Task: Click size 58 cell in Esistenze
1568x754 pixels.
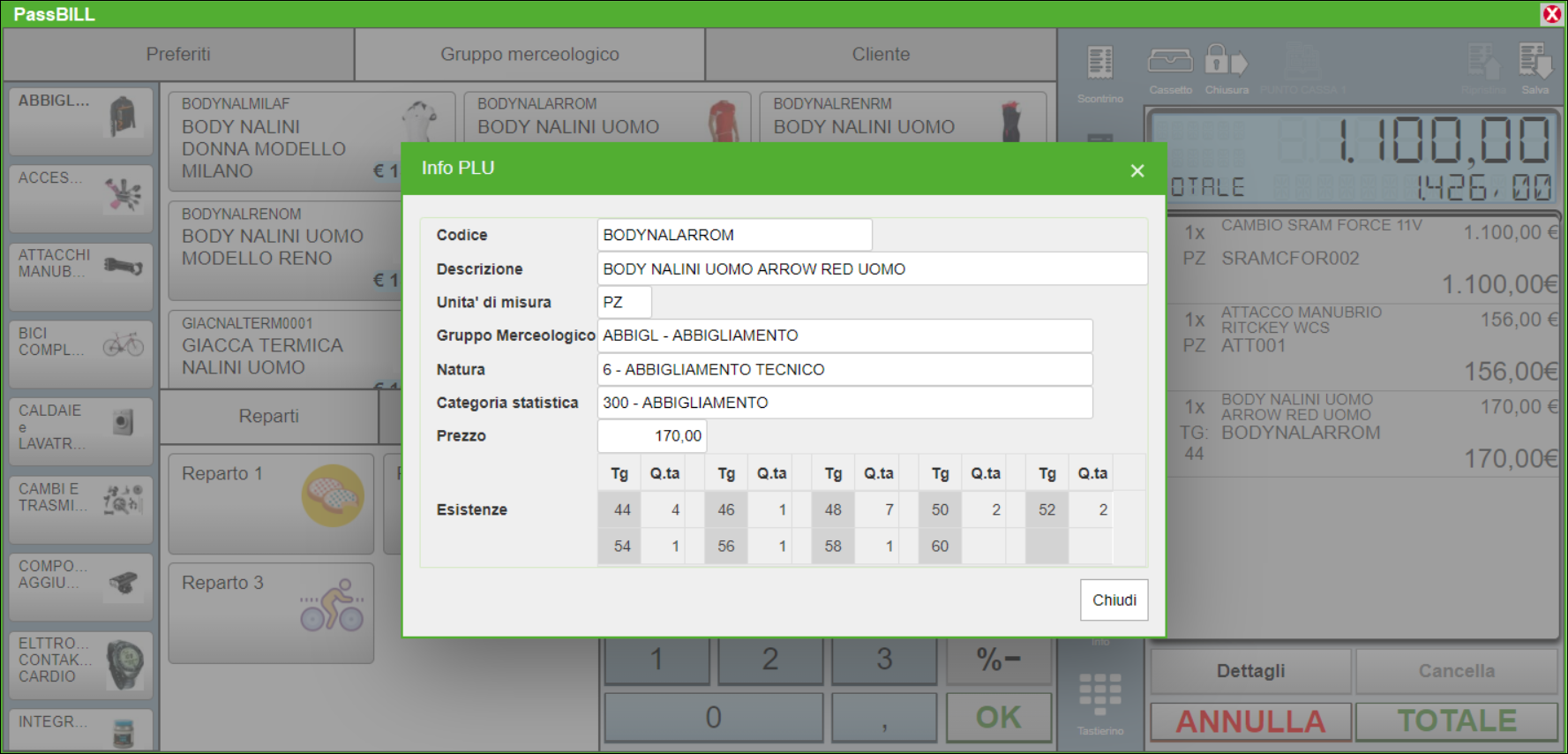Action: [x=833, y=546]
